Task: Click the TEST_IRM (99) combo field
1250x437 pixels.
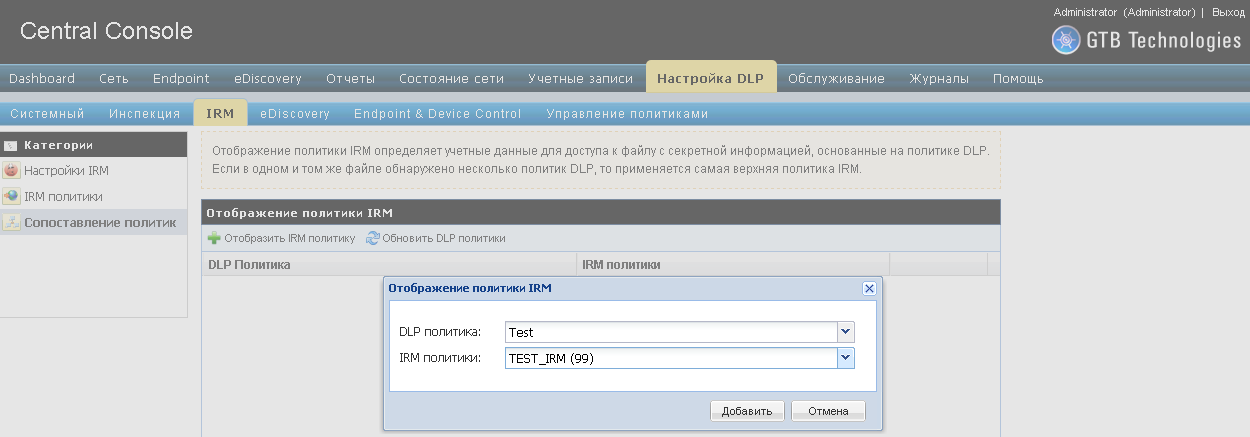Action: click(670, 358)
